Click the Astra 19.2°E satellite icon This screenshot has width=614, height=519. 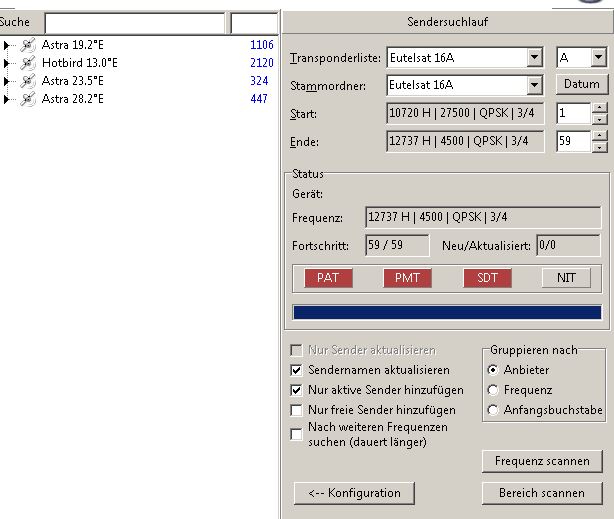click(x=28, y=45)
